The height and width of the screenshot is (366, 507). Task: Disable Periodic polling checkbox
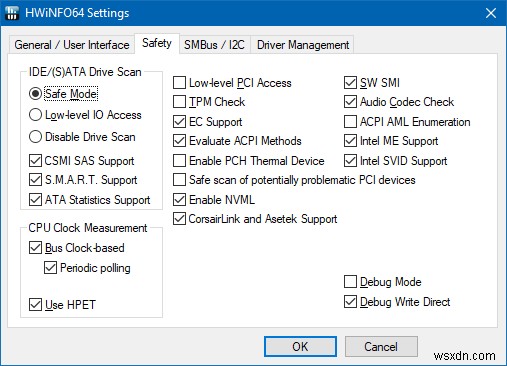pyautogui.click(x=50, y=268)
